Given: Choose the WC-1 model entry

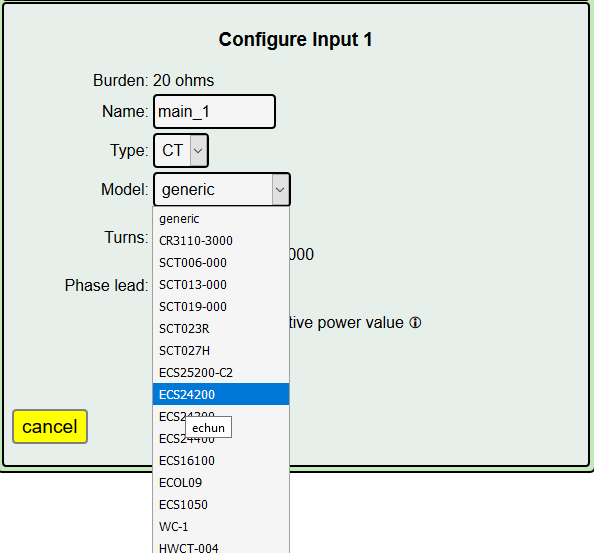Looking at the screenshot, I should (221, 526).
